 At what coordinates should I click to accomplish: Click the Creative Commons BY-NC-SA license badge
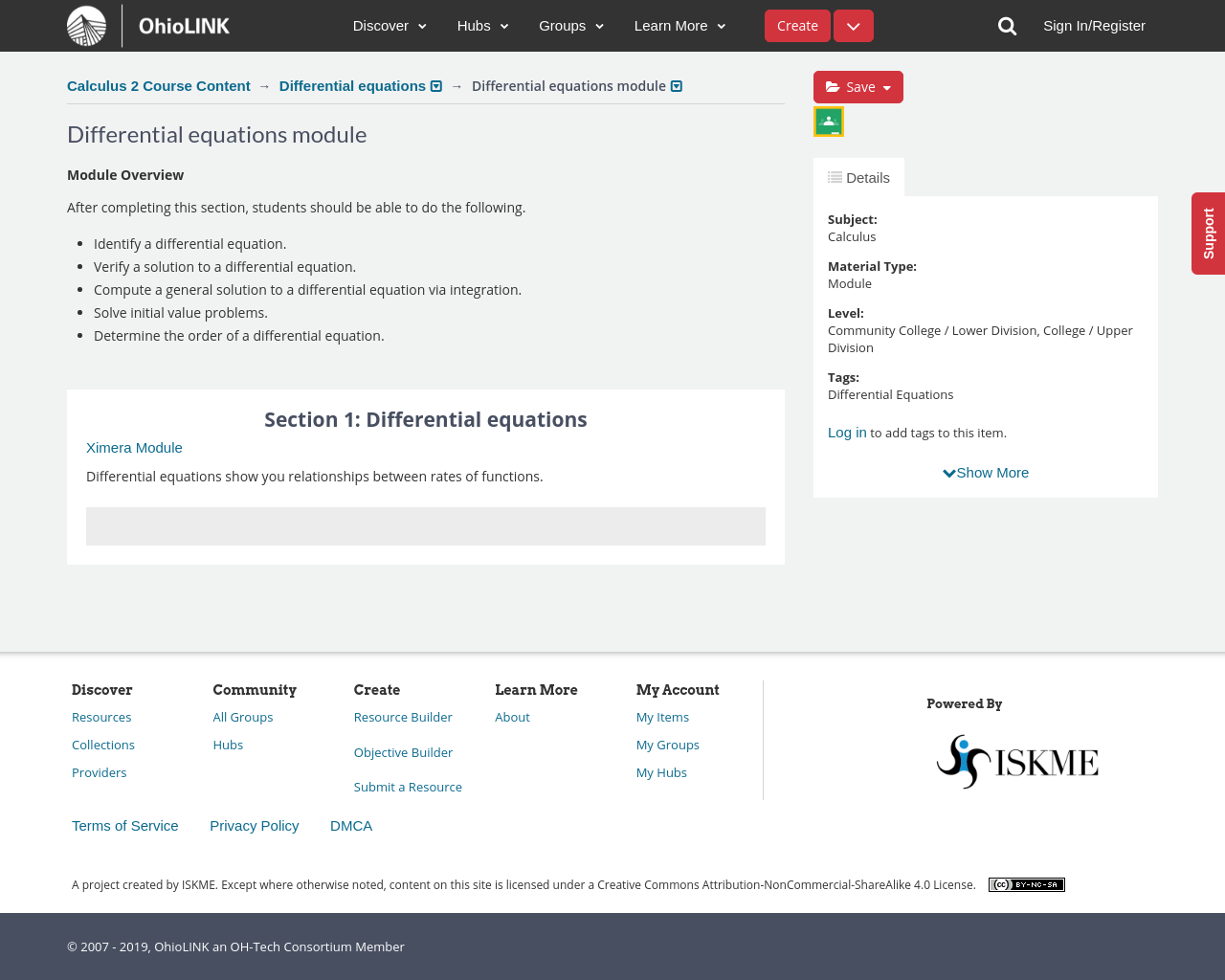pyautogui.click(x=1026, y=884)
